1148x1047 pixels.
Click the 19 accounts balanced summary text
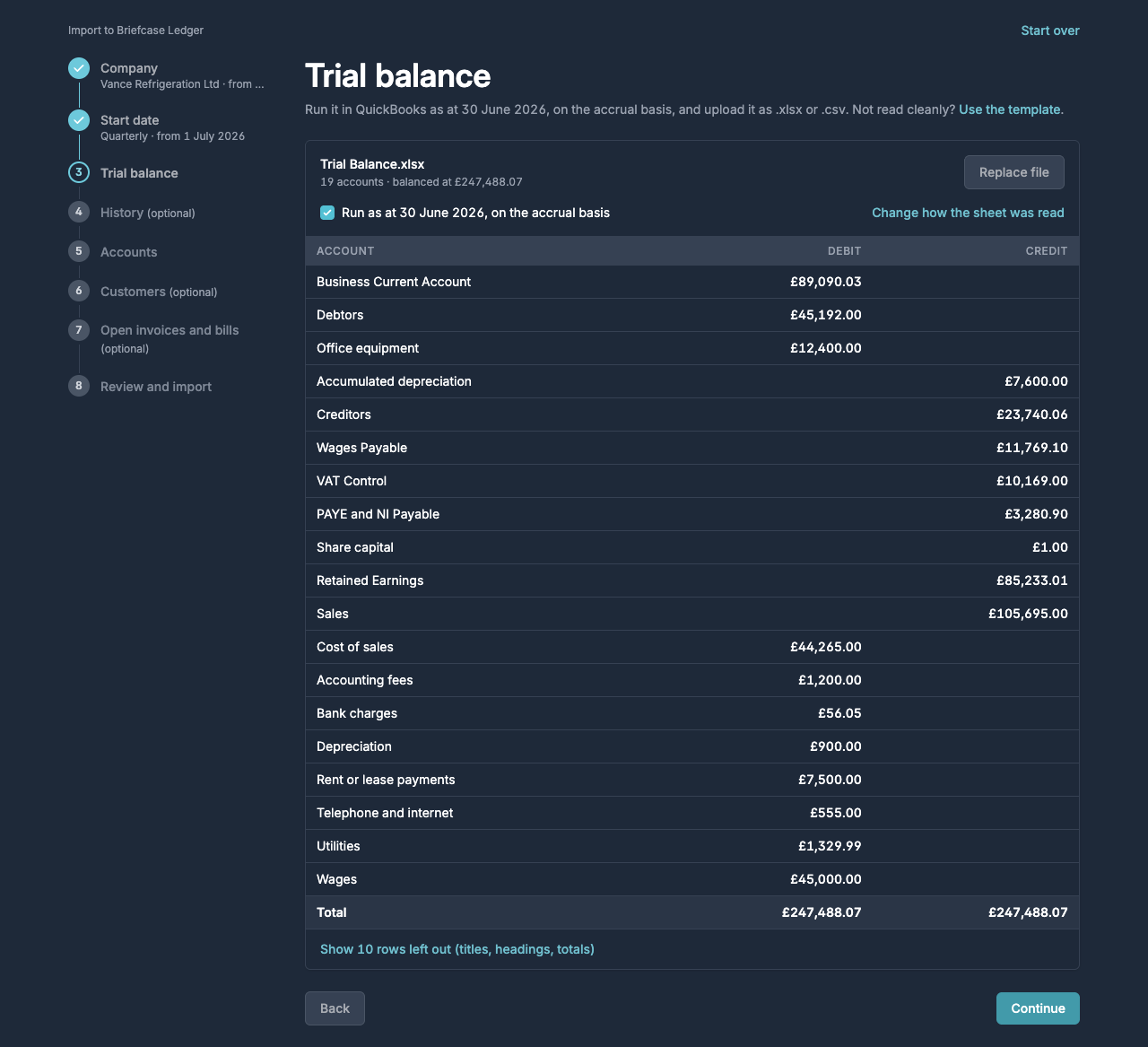coord(422,181)
